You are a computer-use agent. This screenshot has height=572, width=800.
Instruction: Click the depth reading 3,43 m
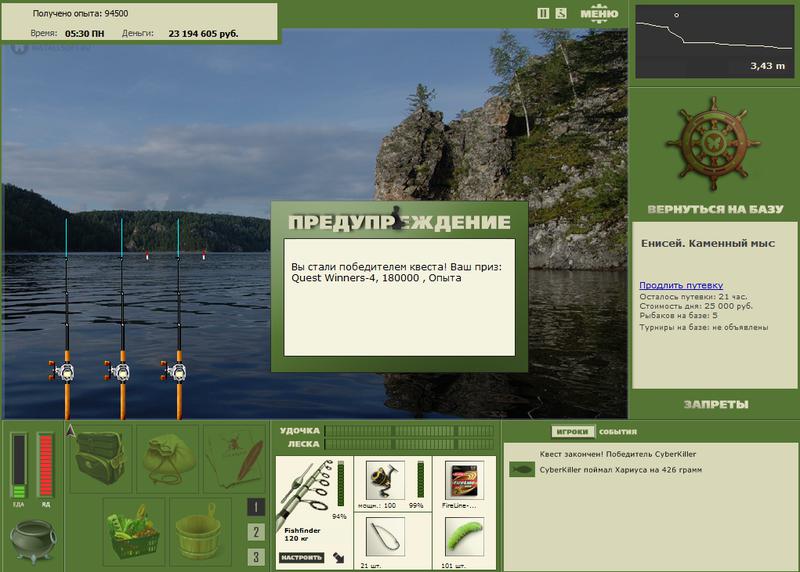click(767, 66)
